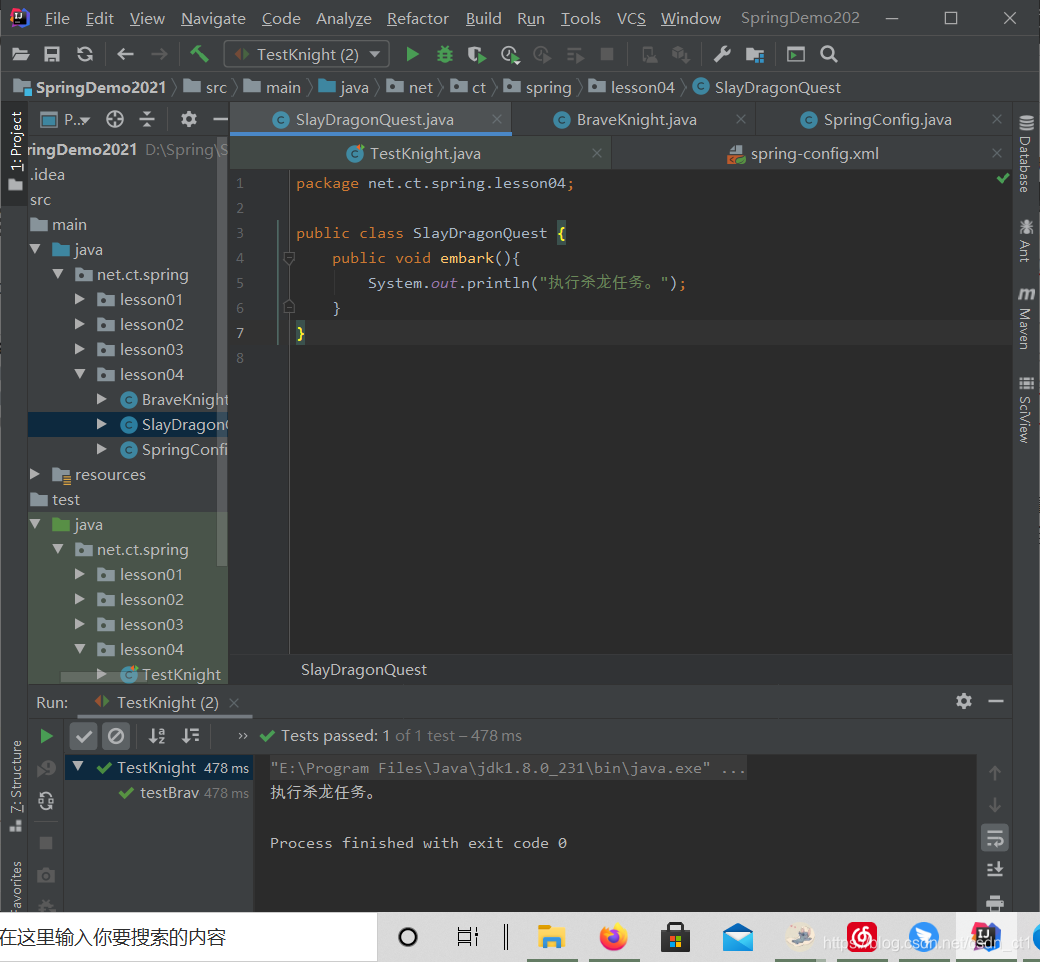This screenshot has height=962, width=1040.
Task: Close TestKnight (2) run tab
Action: 233,703
